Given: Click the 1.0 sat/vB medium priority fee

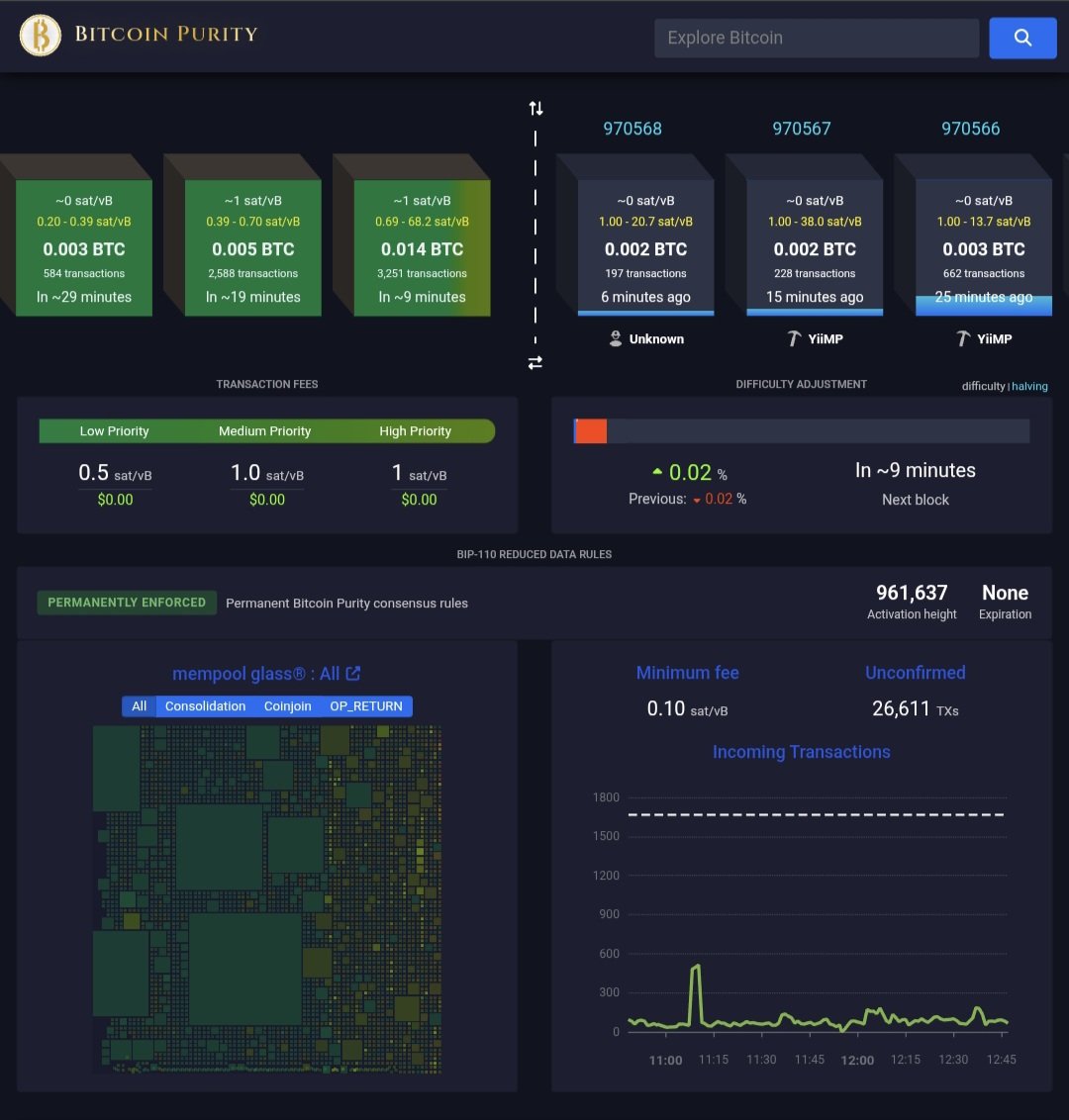Looking at the screenshot, I should [266, 473].
